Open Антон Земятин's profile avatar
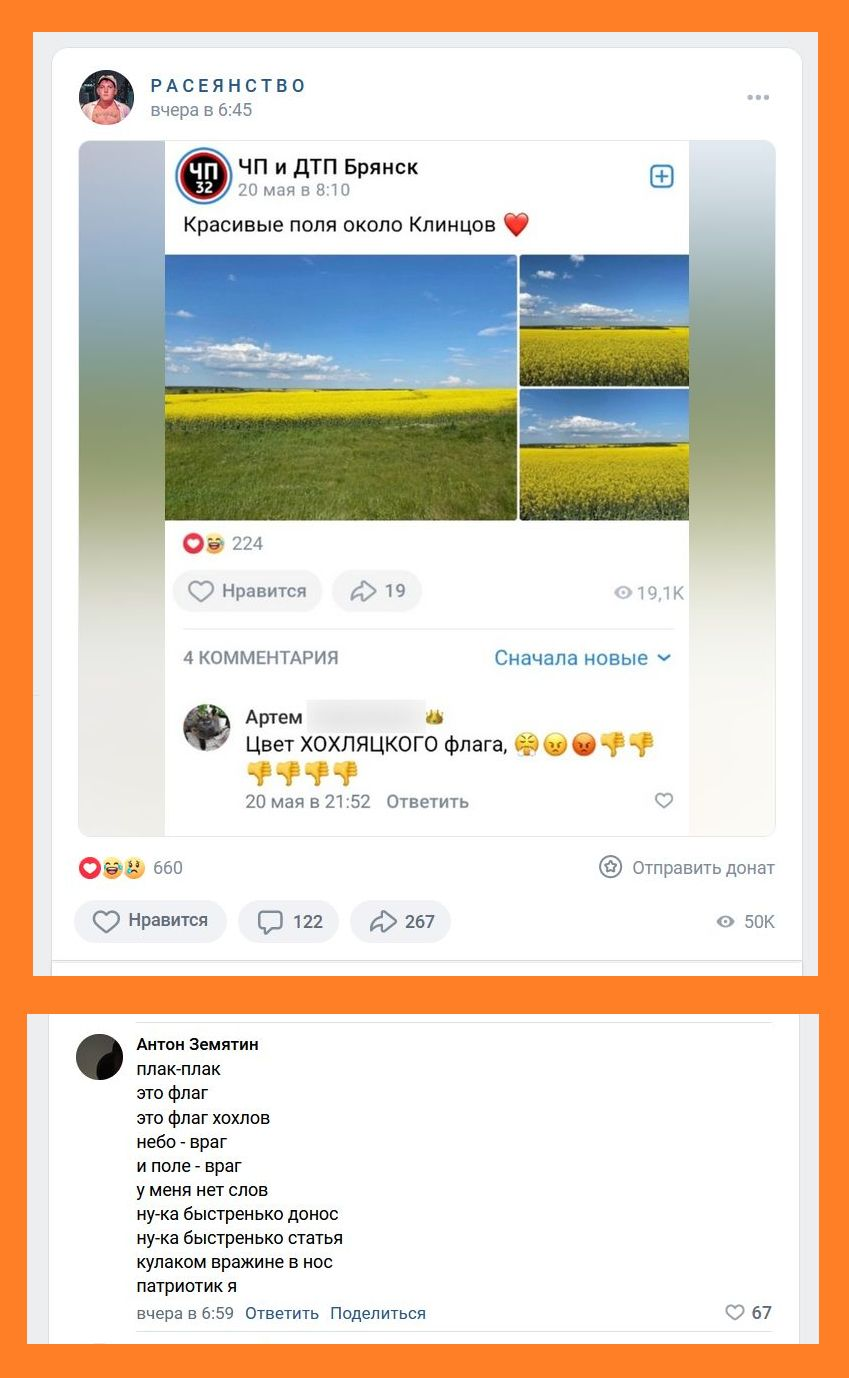This screenshot has height=1378, width=849. click(99, 1056)
